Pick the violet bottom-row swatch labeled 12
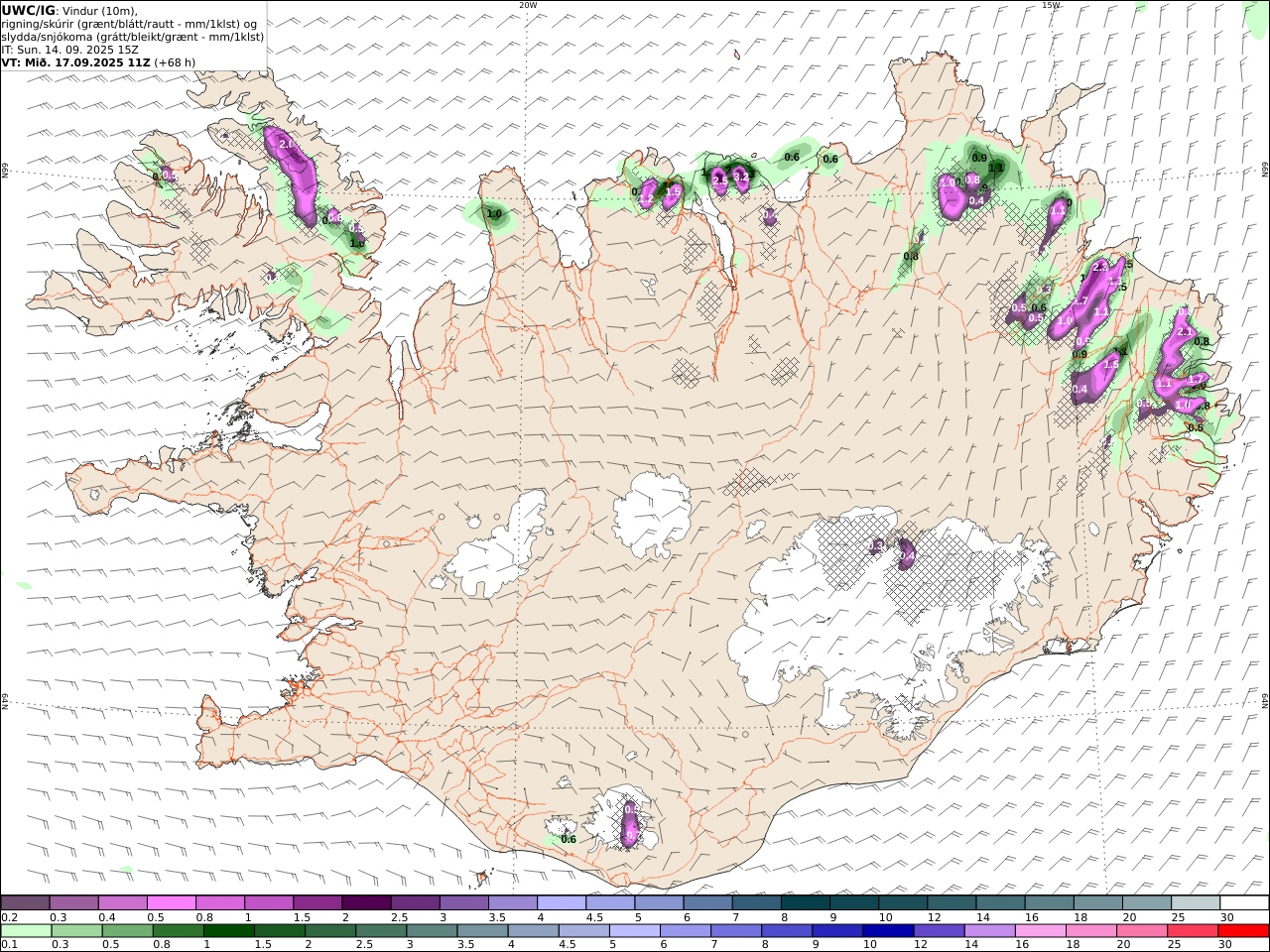The height and width of the screenshot is (952, 1270). 939,930
